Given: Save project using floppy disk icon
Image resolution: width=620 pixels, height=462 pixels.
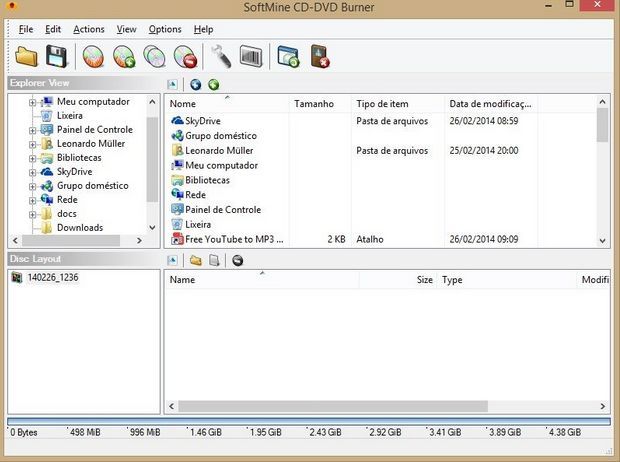Looking at the screenshot, I should tap(56, 56).
